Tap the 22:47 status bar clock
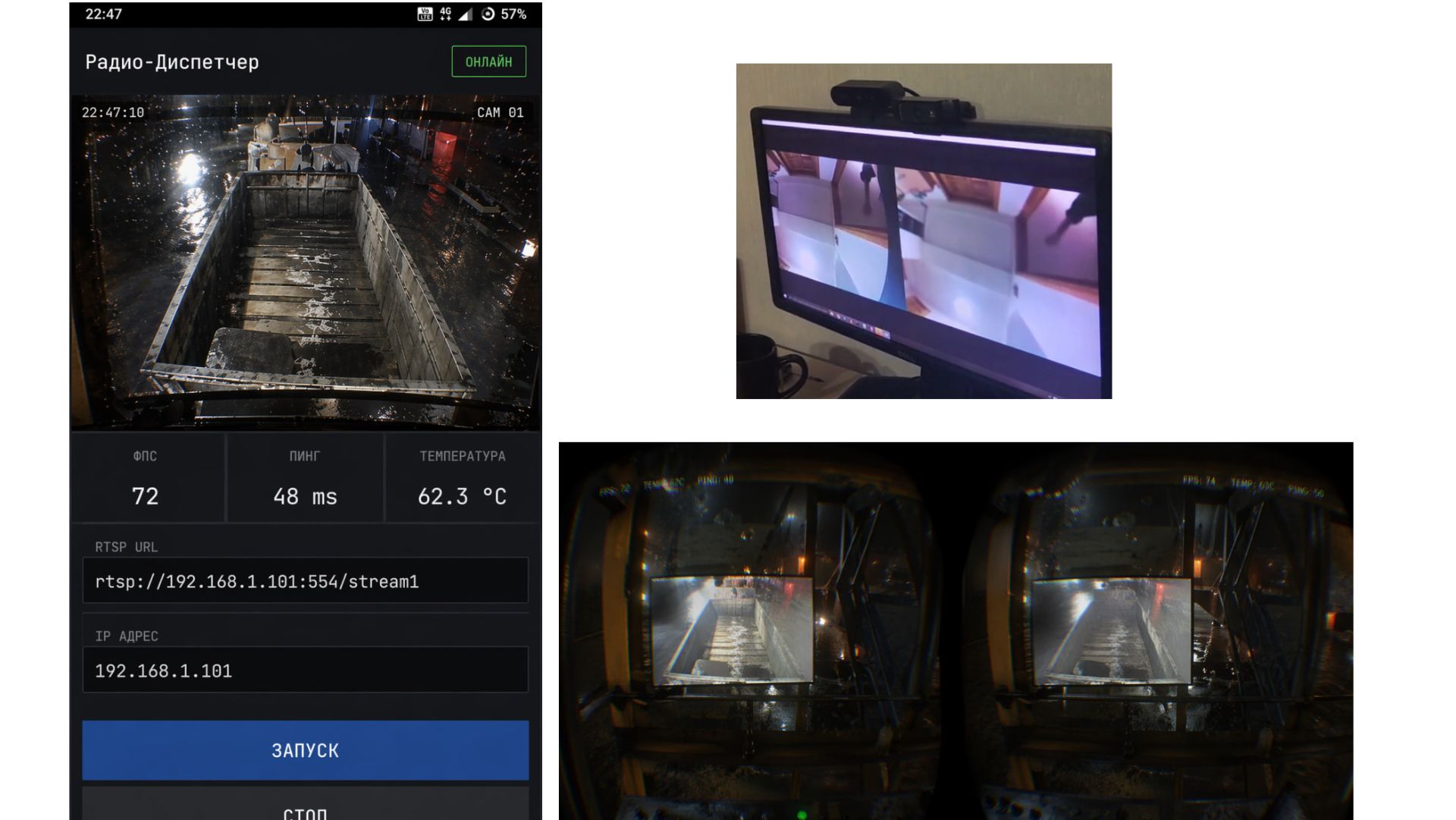Viewport: 1456px width, 820px height. [103, 14]
